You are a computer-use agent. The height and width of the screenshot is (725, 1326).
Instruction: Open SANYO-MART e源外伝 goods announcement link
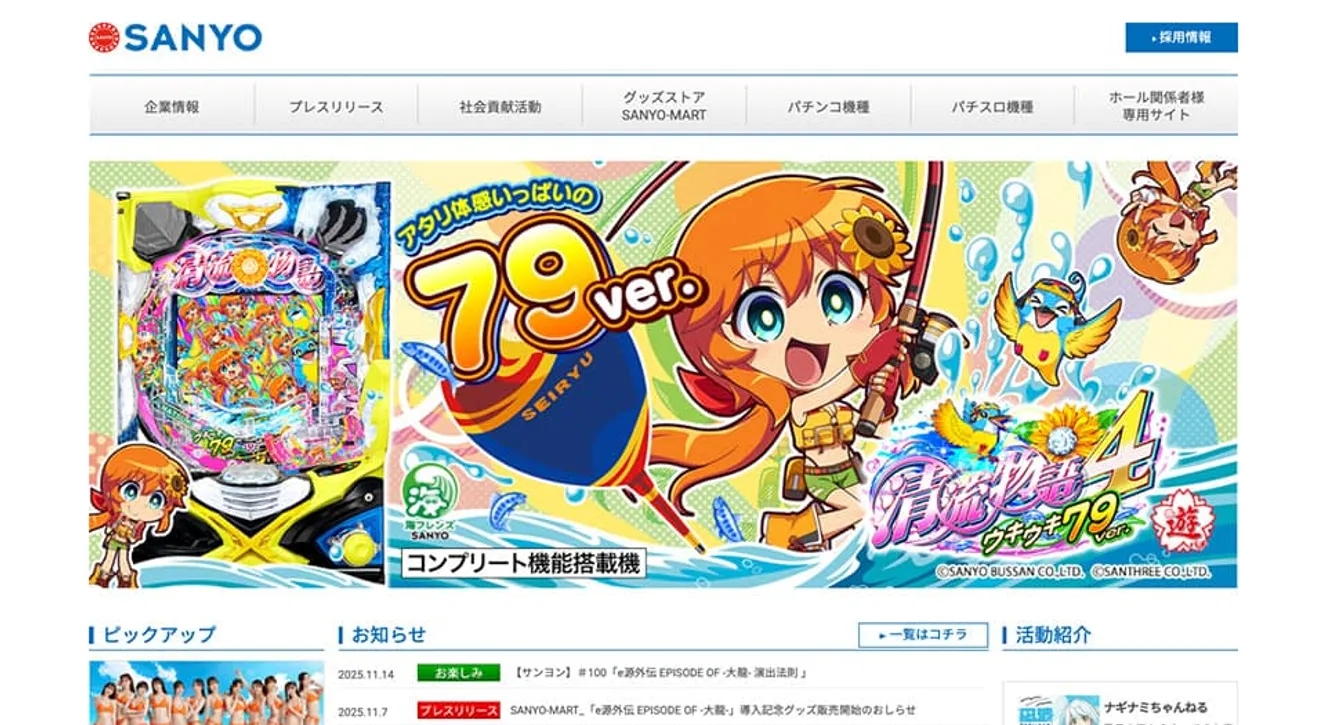tap(712, 711)
